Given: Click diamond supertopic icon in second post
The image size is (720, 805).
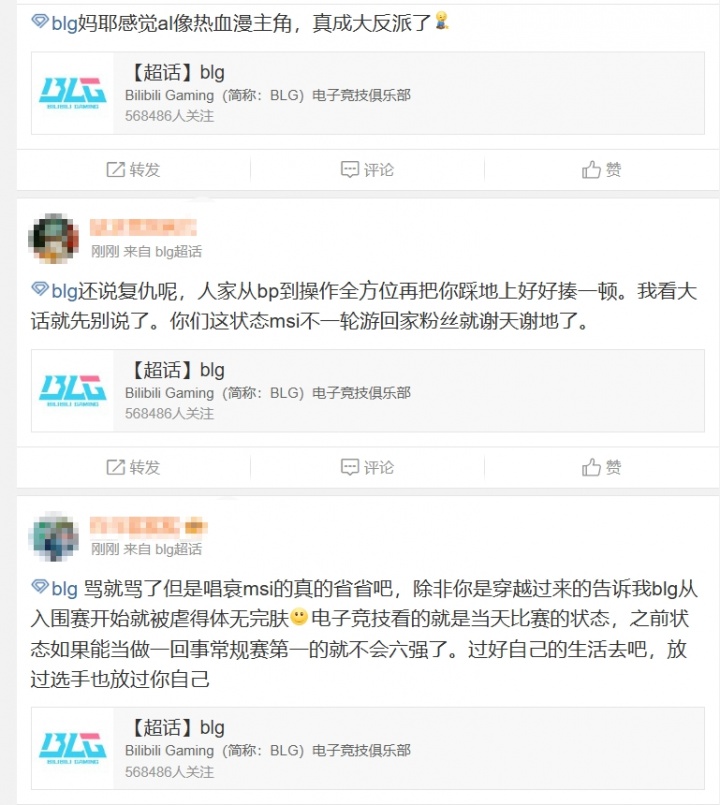Looking at the screenshot, I should (x=40, y=289).
